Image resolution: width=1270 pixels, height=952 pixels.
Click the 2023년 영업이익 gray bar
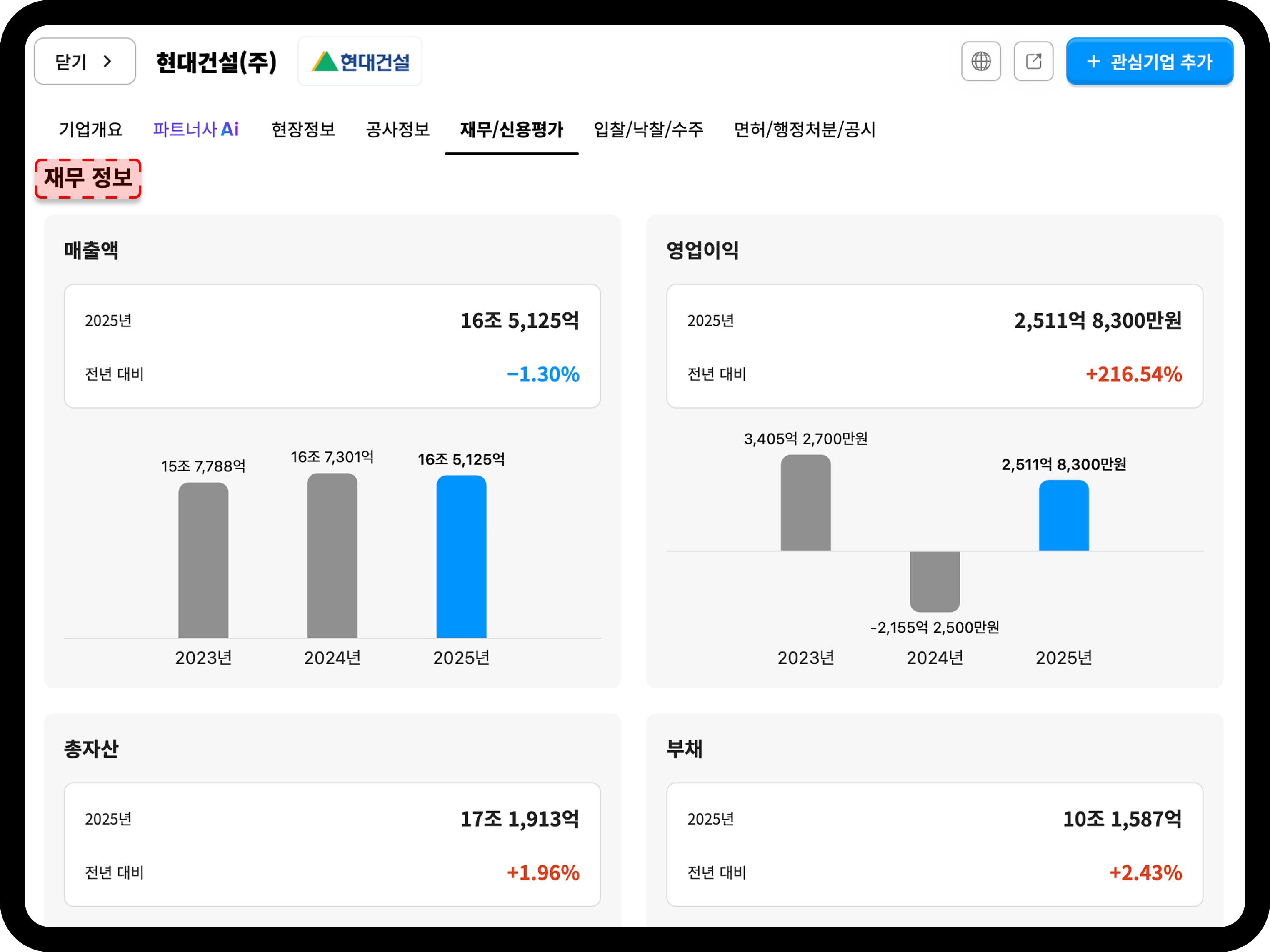pos(805,503)
